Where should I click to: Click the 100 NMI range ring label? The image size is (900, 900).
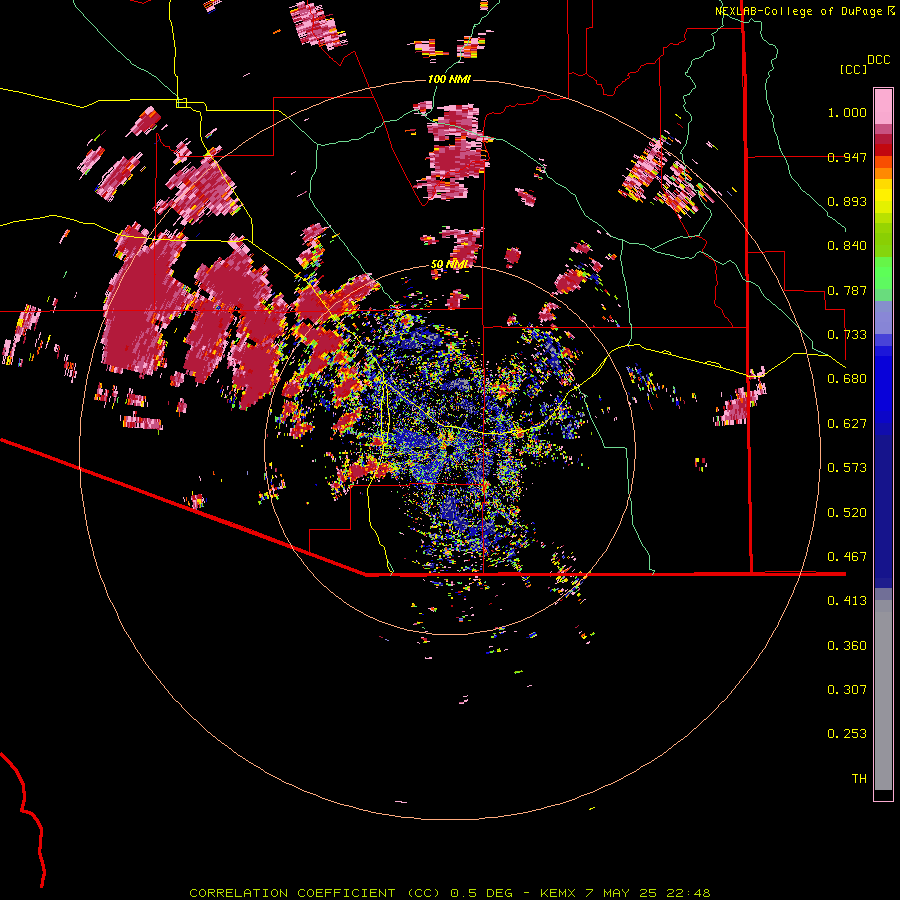[449, 79]
